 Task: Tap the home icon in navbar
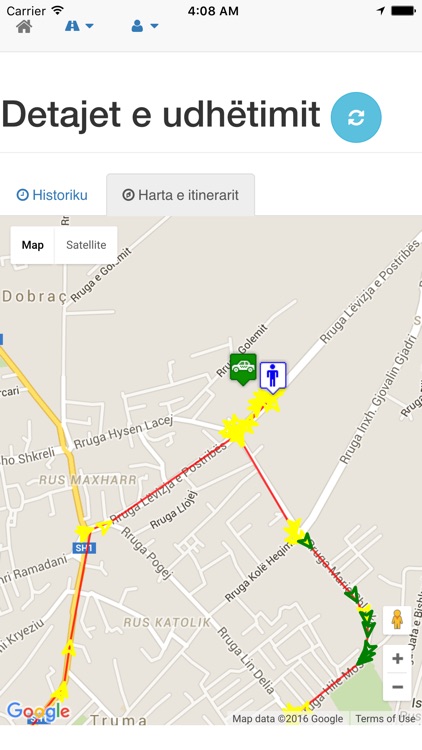[24, 26]
